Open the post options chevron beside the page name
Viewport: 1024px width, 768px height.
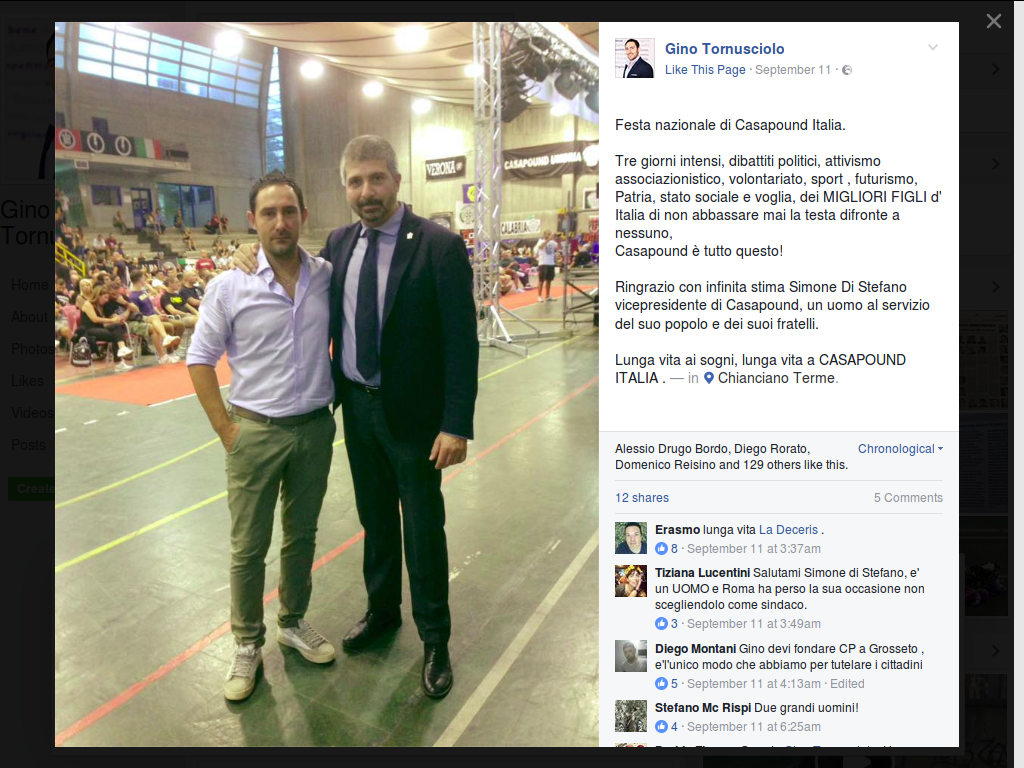[933, 48]
